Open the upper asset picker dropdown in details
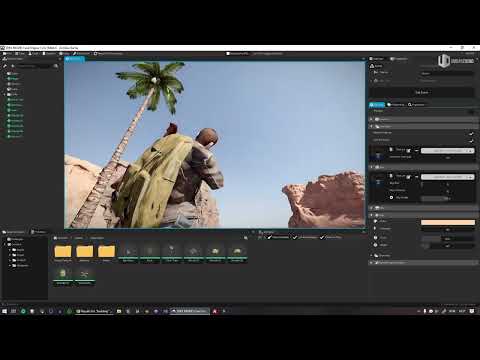This screenshot has width=480, height=360. pos(447,151)
